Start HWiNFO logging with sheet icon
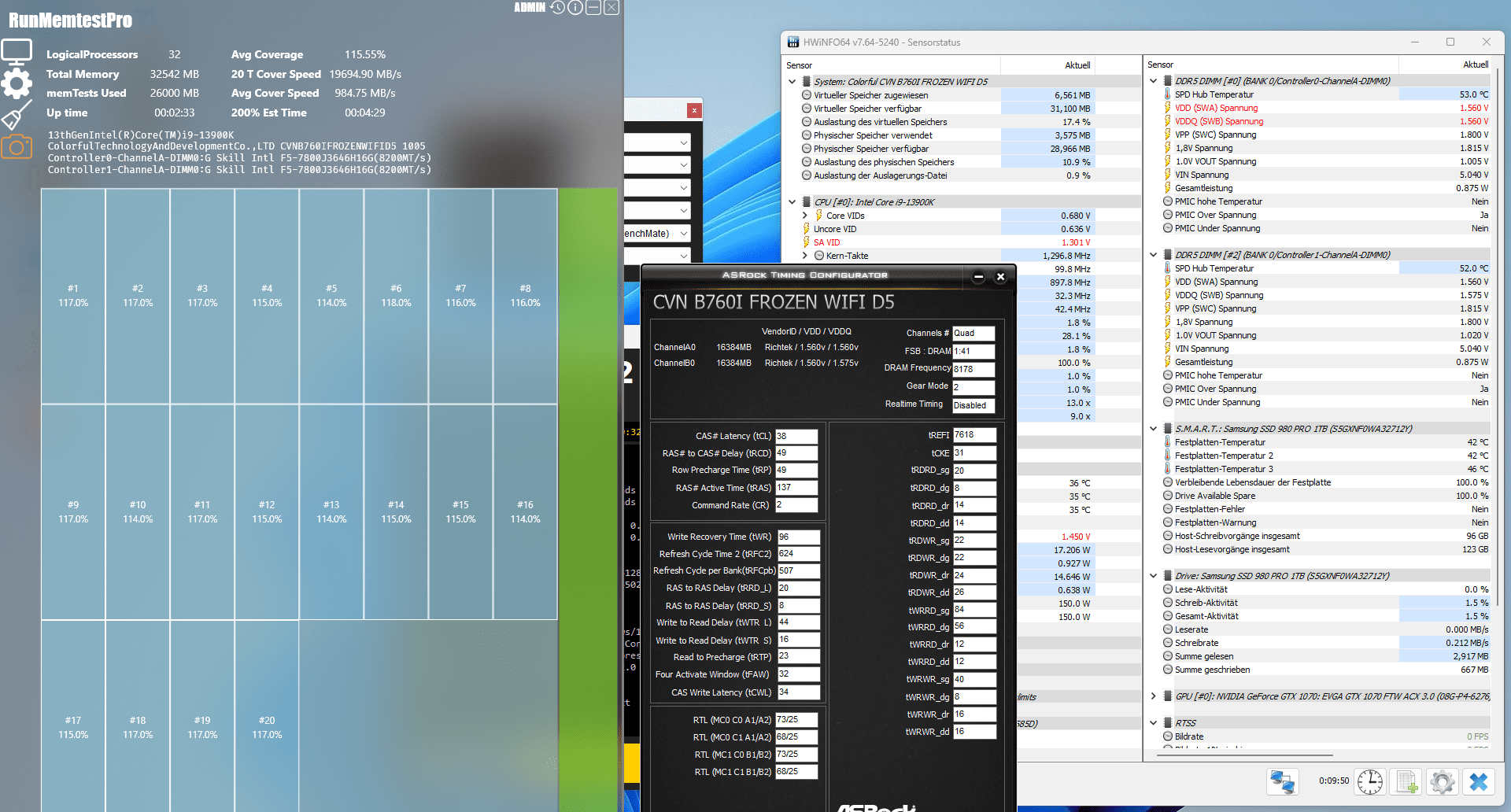The image size is (1511, 812). point(1406,781)
